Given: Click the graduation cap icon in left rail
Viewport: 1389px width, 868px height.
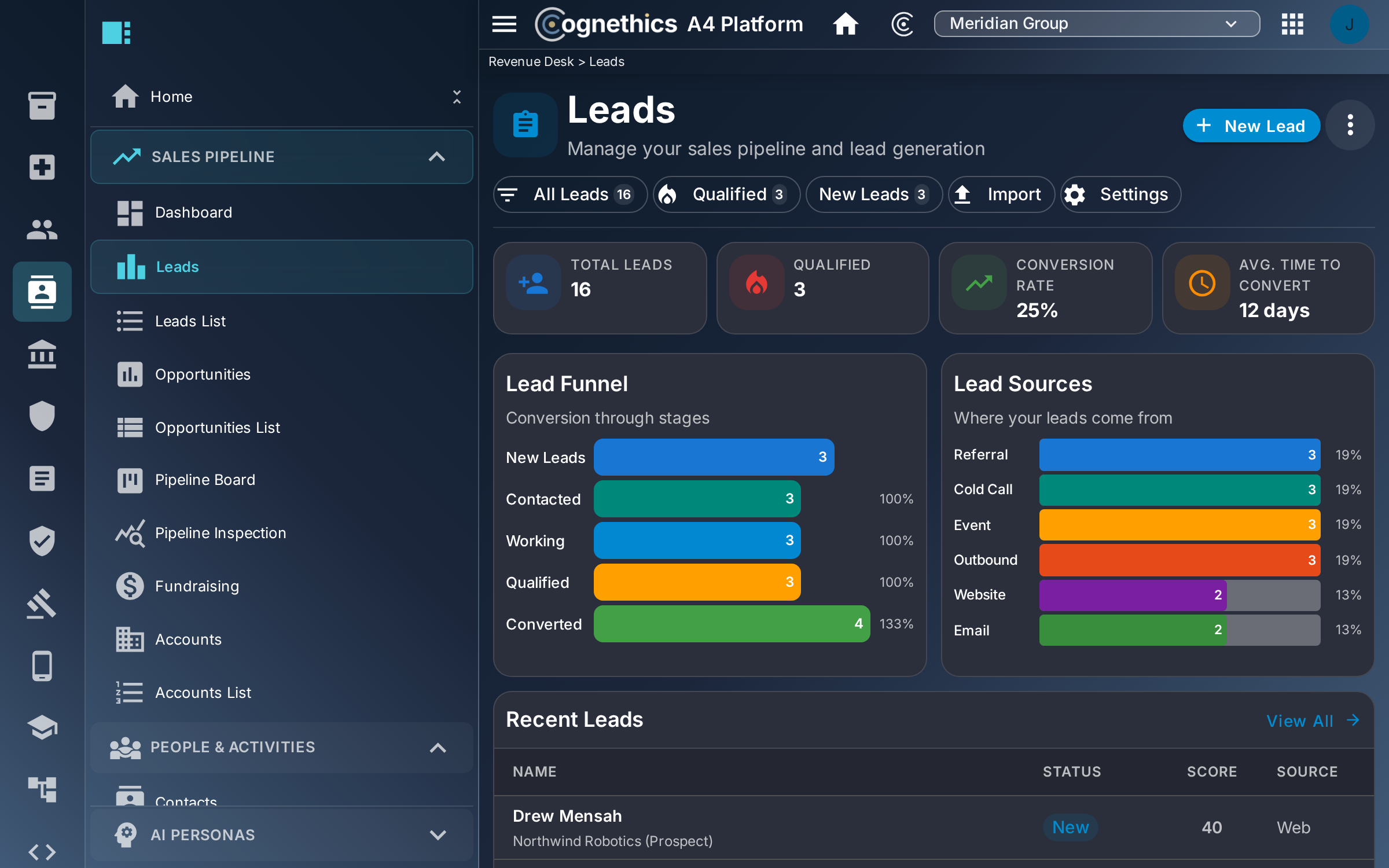Looking at the screenshot, I should 42,727.
